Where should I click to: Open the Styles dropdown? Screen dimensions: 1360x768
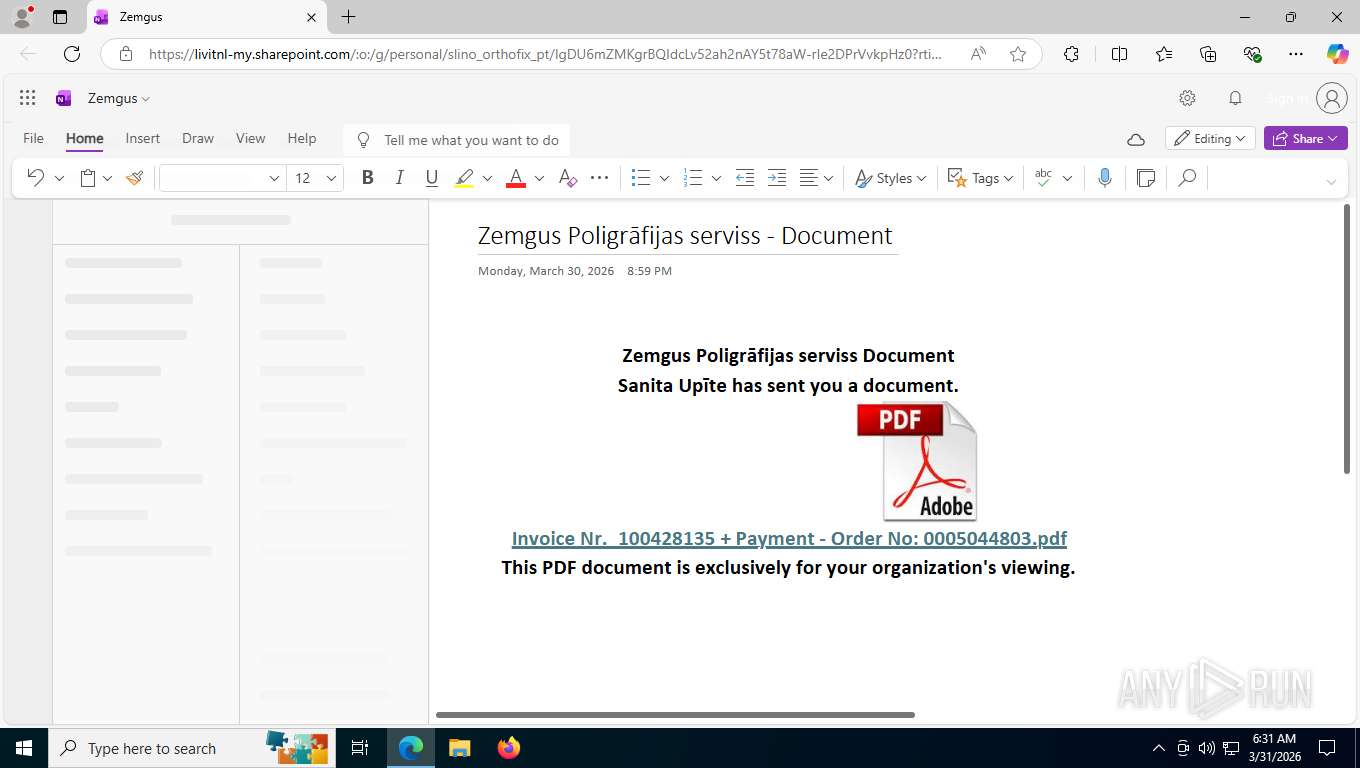890,178
